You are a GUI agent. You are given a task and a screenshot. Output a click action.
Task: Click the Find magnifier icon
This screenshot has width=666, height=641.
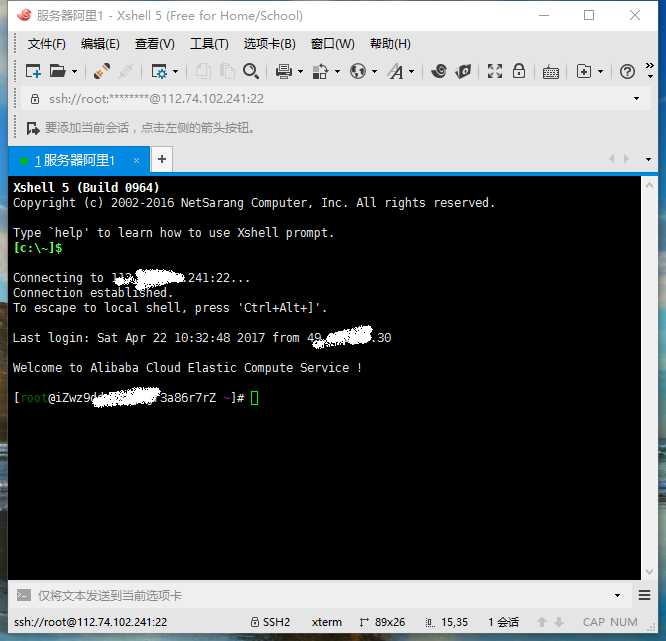click(251, 71)
